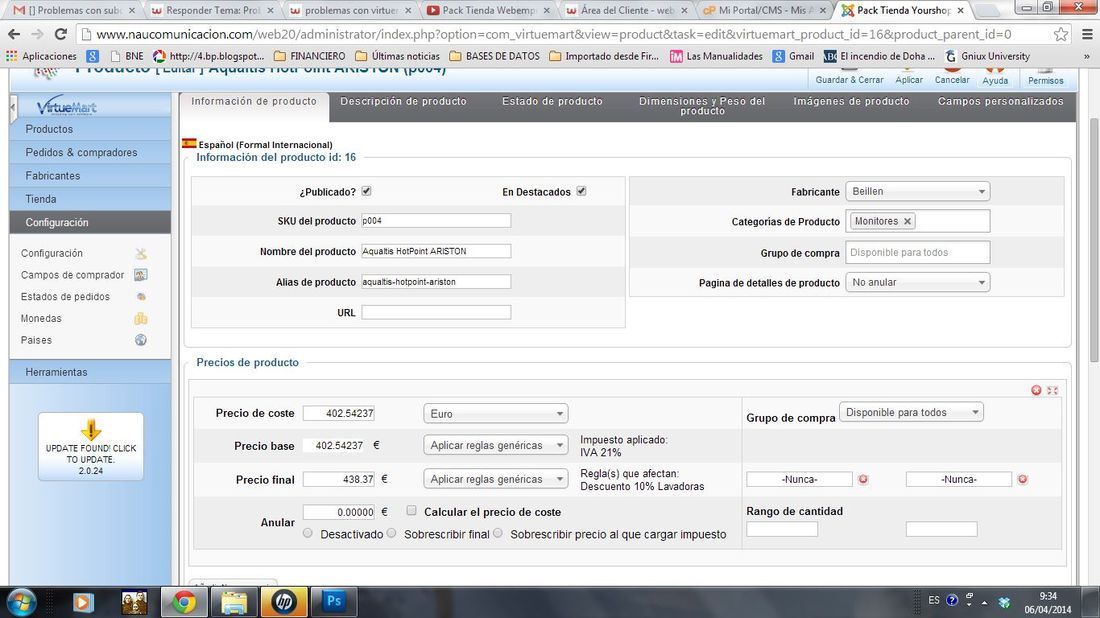Click Cancelar toolbar button

952,76
